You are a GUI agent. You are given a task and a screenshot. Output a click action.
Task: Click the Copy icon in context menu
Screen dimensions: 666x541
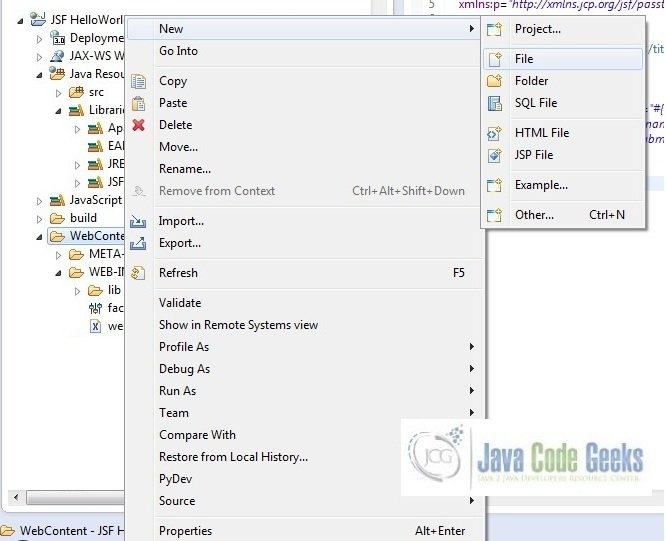(138, 81)
